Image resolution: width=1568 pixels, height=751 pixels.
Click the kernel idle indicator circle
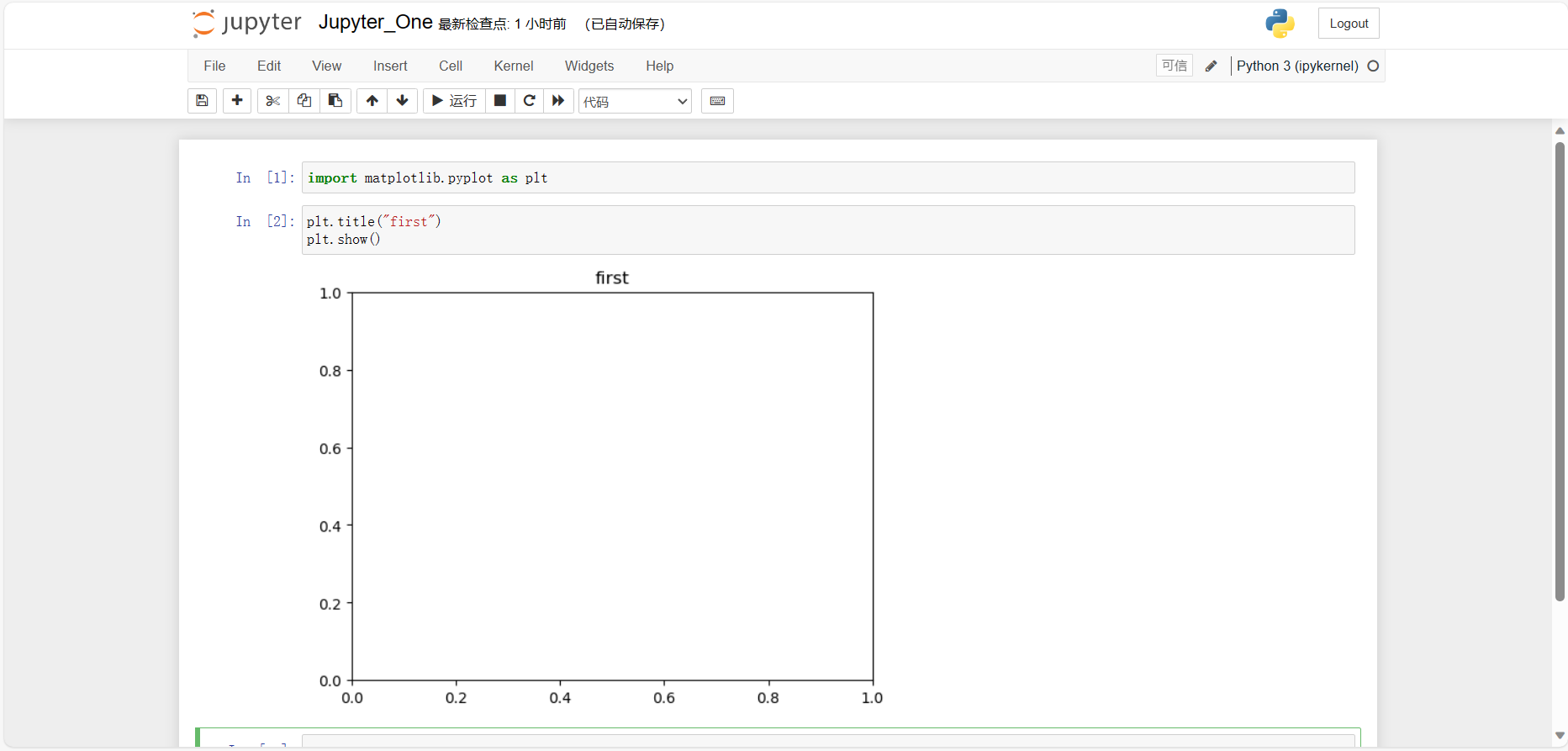coord(1373,66)
